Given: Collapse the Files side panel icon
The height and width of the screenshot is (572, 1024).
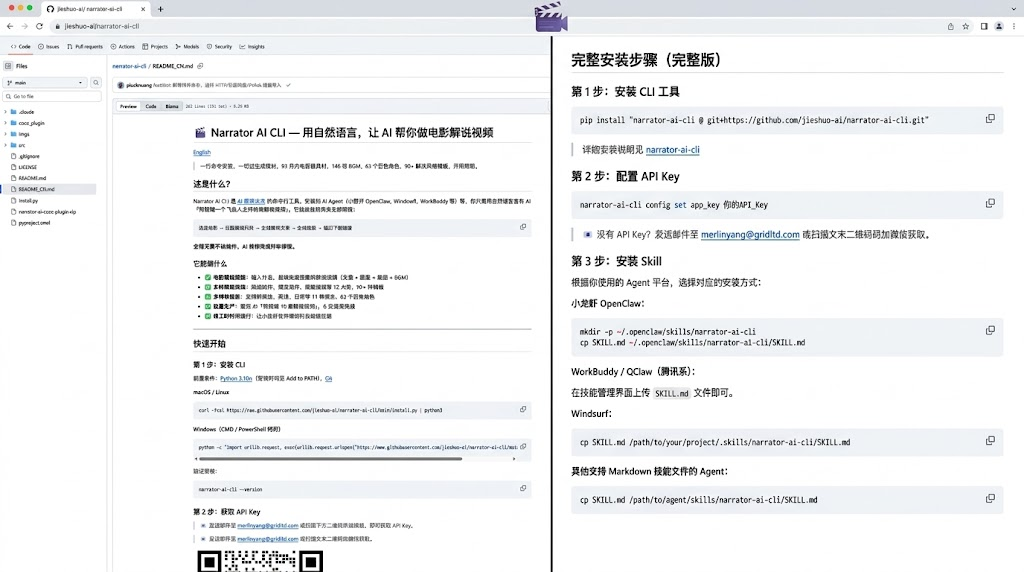Looking at the screenshot, I should click(x=8, y=66).
